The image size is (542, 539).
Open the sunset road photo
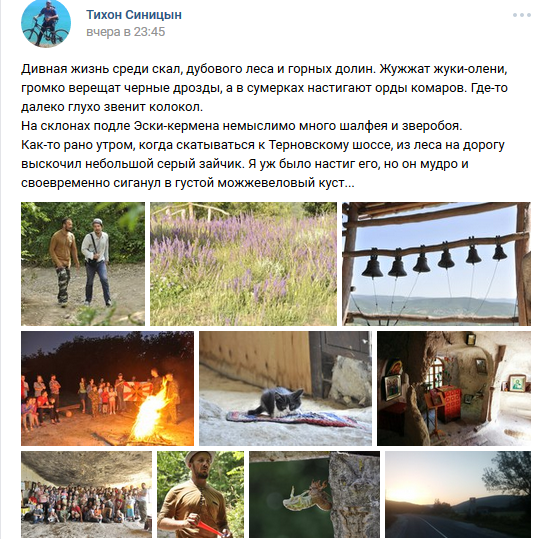click(458, 494)
